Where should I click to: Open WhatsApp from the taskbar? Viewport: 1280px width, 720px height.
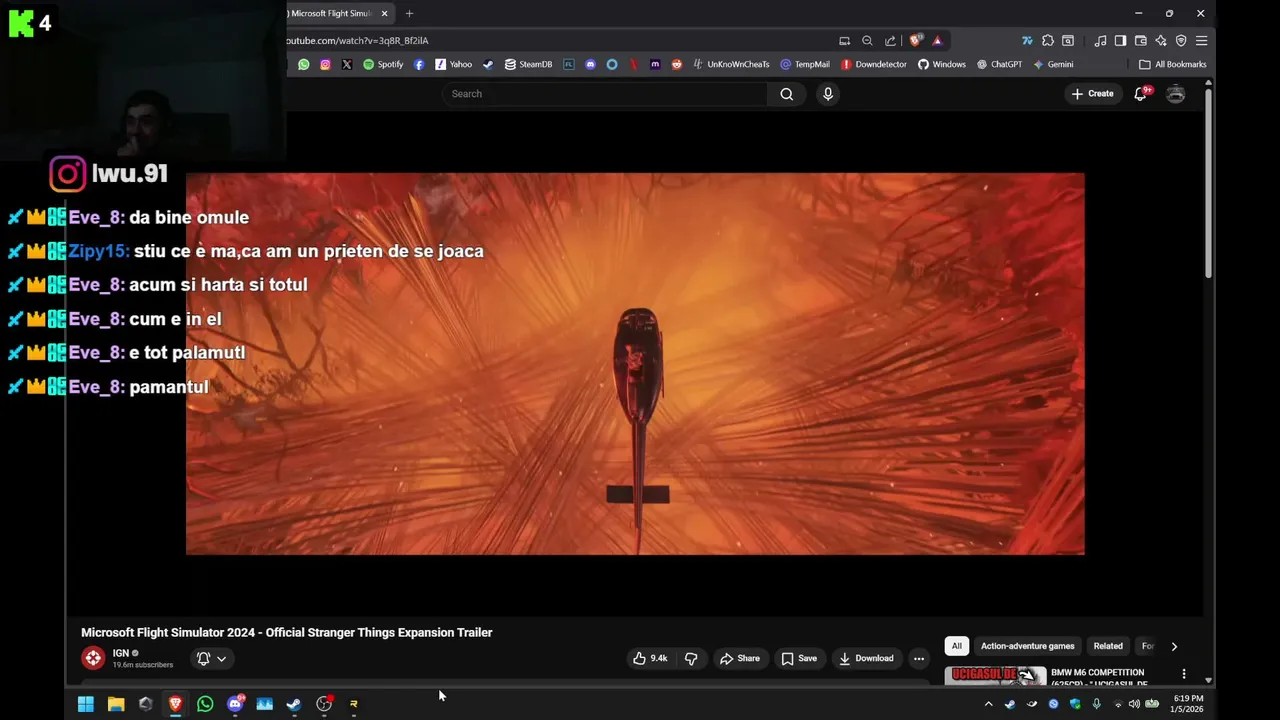coord(205,704)
